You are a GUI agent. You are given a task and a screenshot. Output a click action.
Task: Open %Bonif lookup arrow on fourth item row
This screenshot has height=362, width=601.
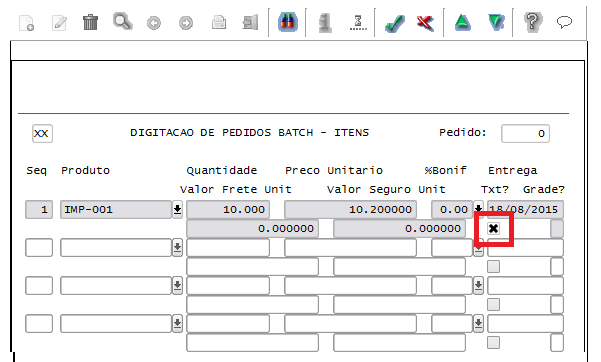[478, 324]
